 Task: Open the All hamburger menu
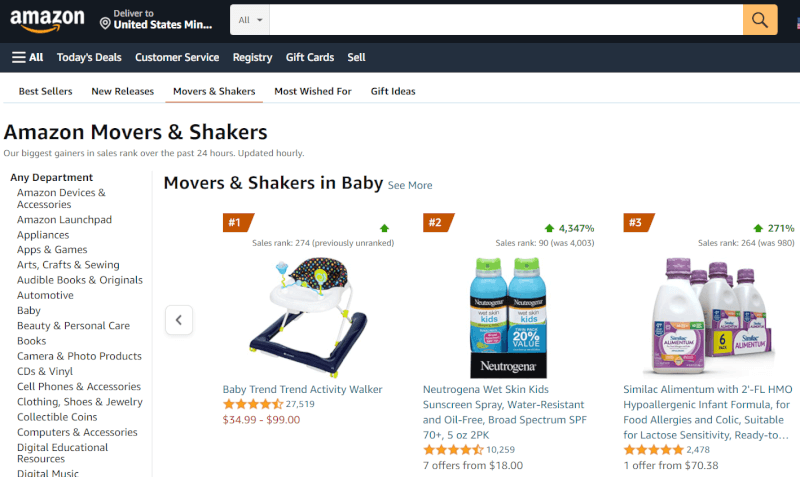[x=28, y=57]
